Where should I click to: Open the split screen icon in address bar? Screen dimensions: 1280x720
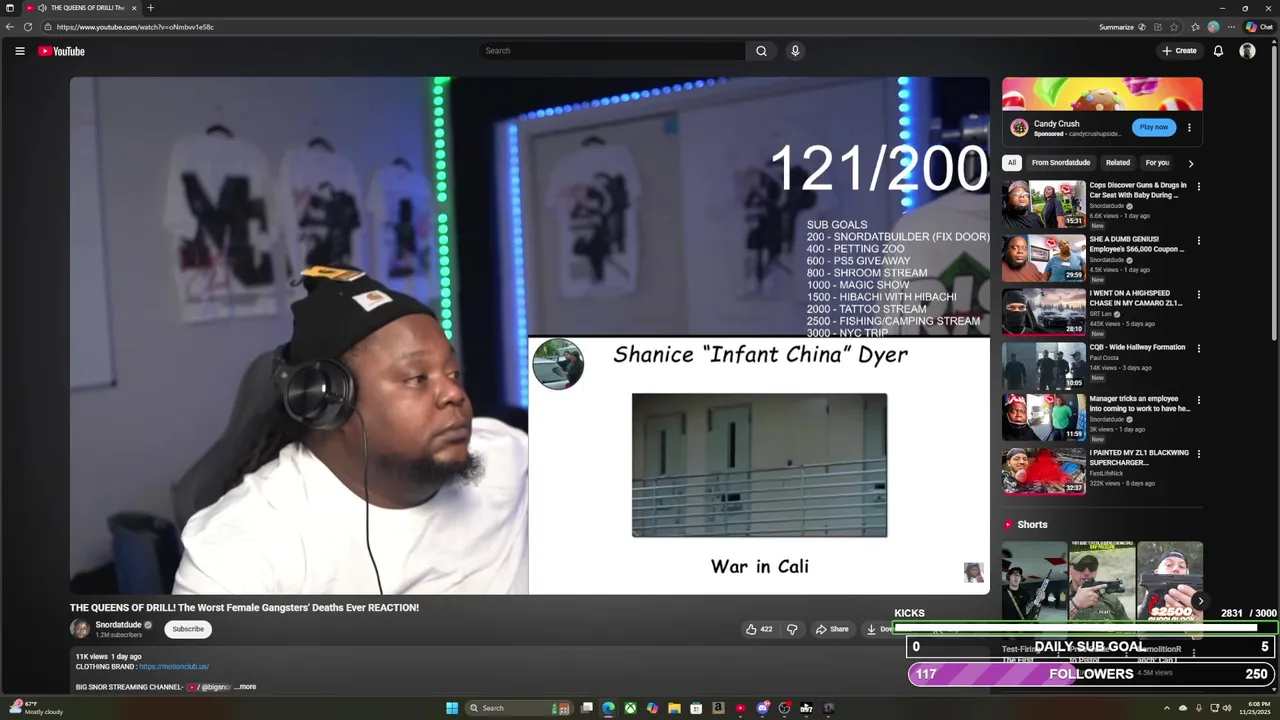tap(1157, 27)
